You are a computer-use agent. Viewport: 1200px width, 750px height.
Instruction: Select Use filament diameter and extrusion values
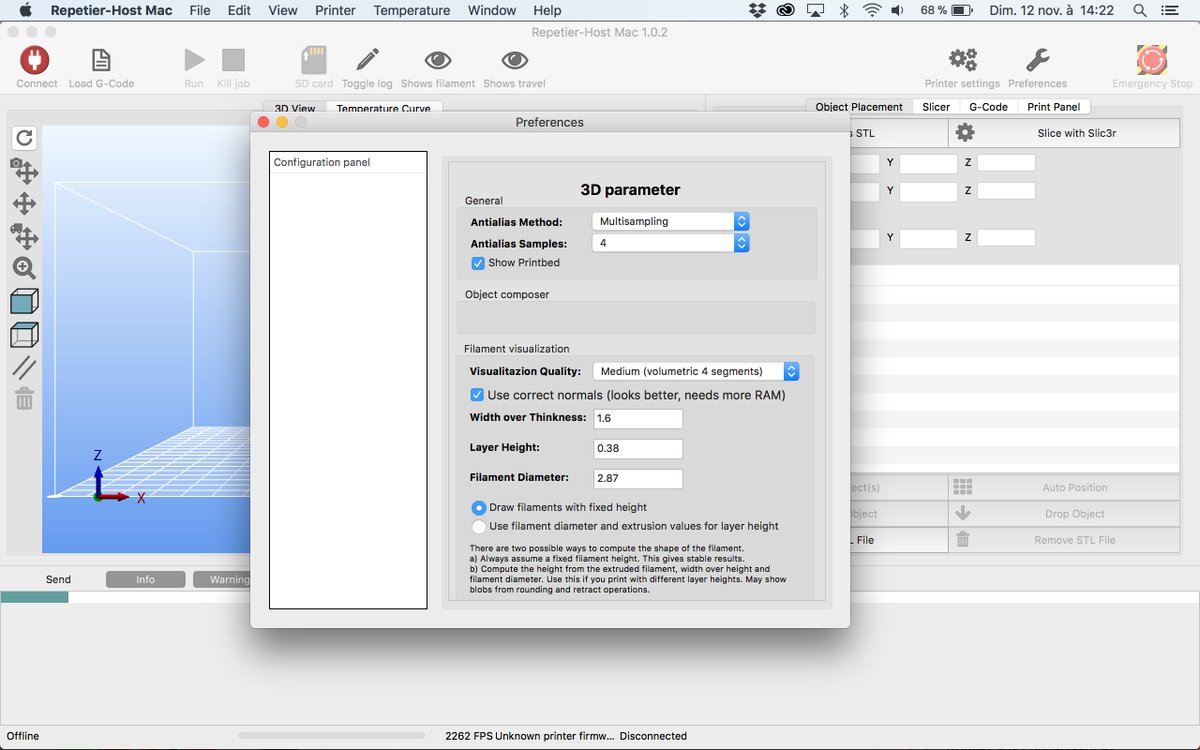pyautogui.click(x=479, y=526)
